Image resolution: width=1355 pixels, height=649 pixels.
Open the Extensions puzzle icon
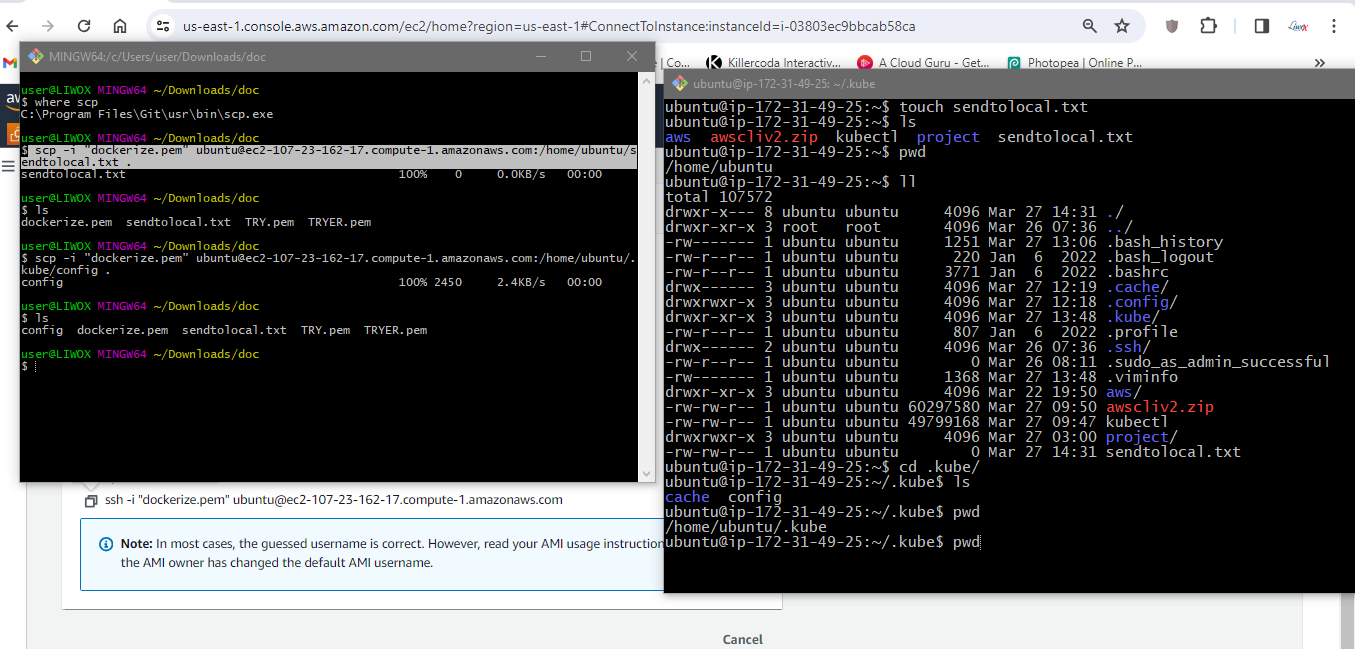pyautogui.click(x=1209, y=26)
